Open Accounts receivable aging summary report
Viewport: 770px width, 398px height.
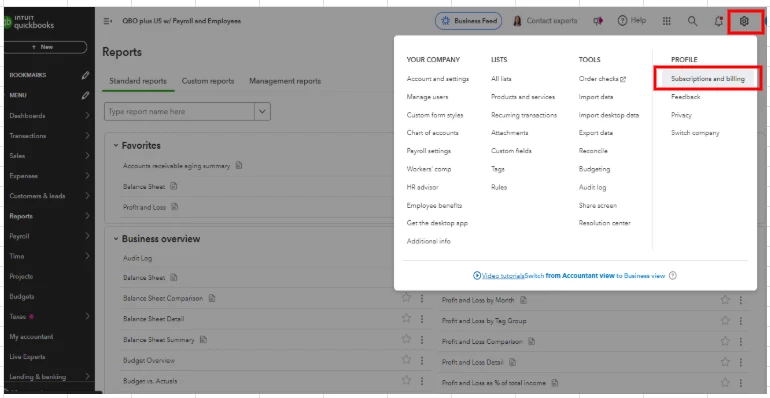176,166
